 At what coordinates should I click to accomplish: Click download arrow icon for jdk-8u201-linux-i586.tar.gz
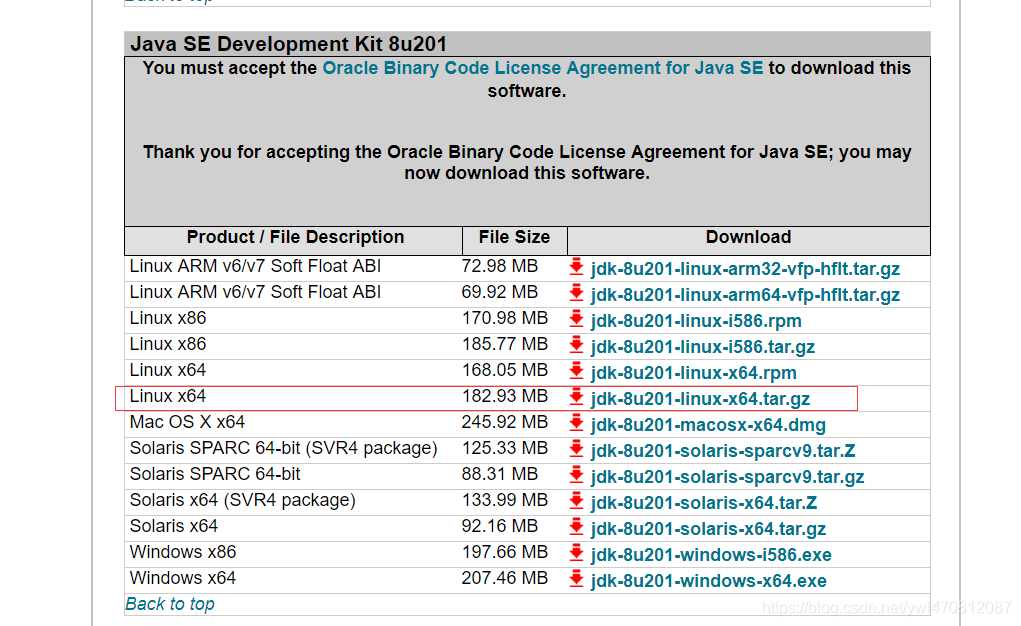576,345
